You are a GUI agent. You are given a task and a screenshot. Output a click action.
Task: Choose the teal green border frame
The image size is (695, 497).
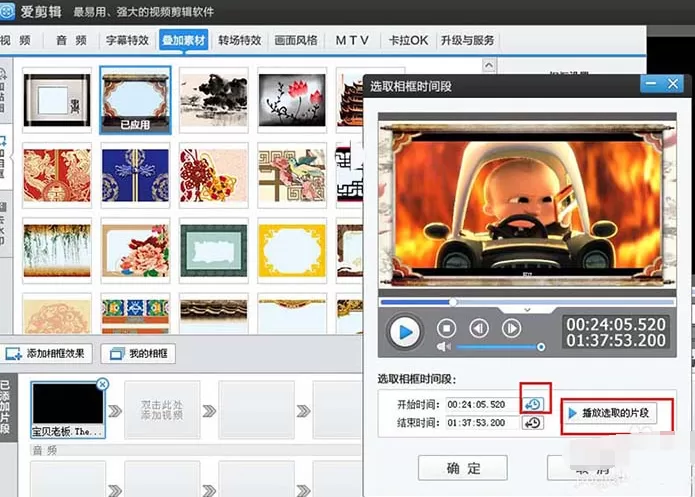click(x=214, y=250)
